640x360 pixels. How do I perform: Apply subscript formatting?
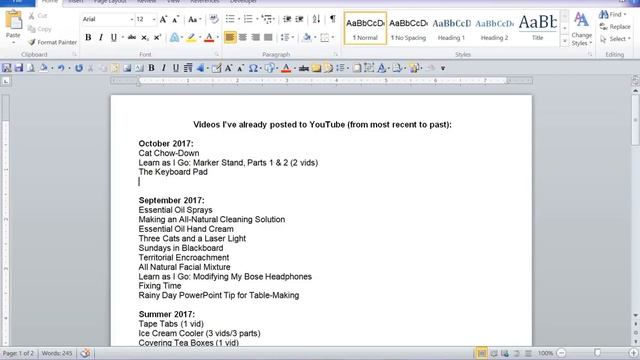(144, 38)
